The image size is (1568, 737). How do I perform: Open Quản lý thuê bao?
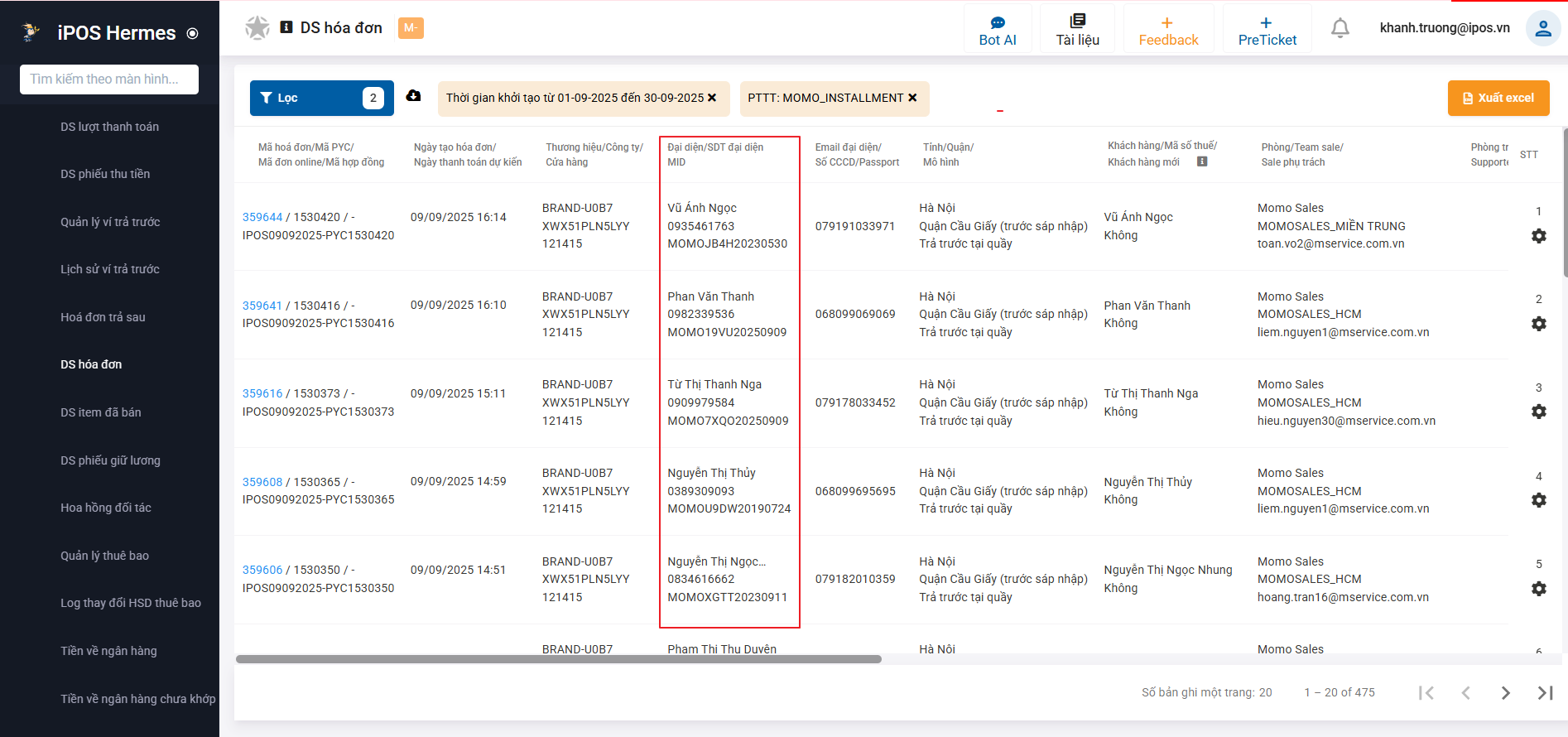[x=104, y=556]
